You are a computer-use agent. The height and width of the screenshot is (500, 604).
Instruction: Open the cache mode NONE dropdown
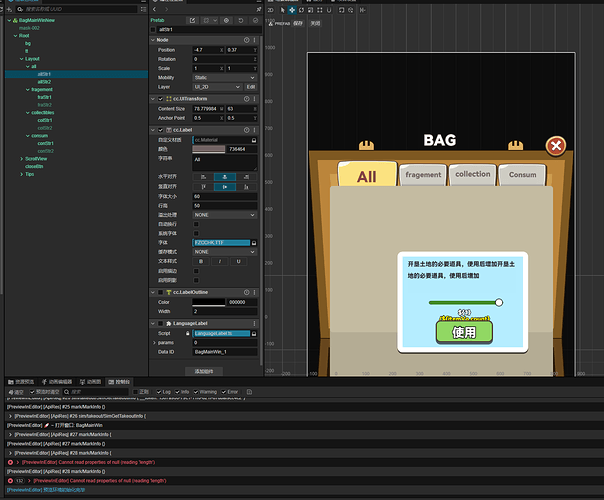click(225, 252)
